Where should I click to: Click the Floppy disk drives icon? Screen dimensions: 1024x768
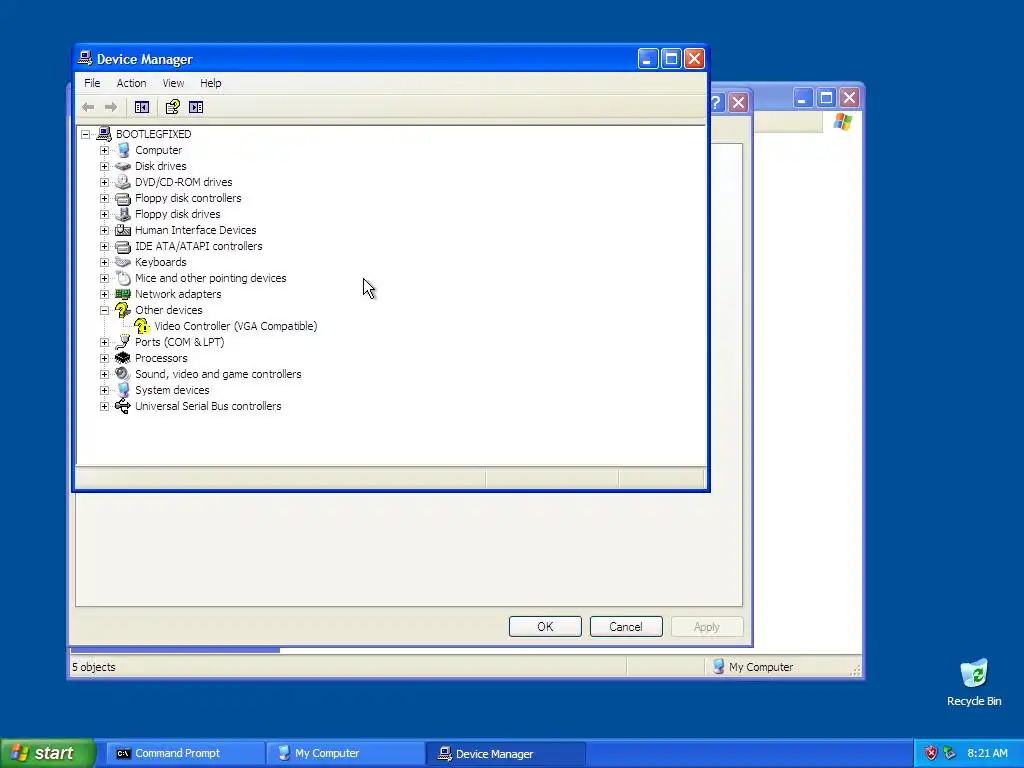tap(123, 214)
